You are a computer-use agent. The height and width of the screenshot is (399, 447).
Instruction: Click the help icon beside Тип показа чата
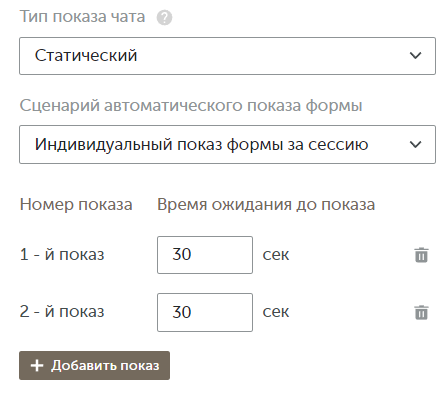pyautogui.click(x=164, y=18)
